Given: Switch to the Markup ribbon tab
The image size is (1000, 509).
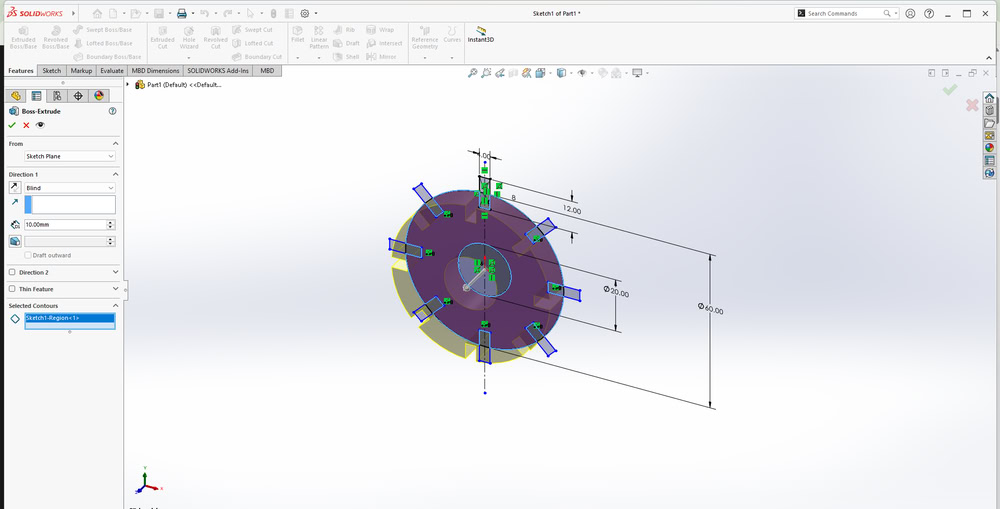Looking at the screenshot, I should (x=81, y=71).
